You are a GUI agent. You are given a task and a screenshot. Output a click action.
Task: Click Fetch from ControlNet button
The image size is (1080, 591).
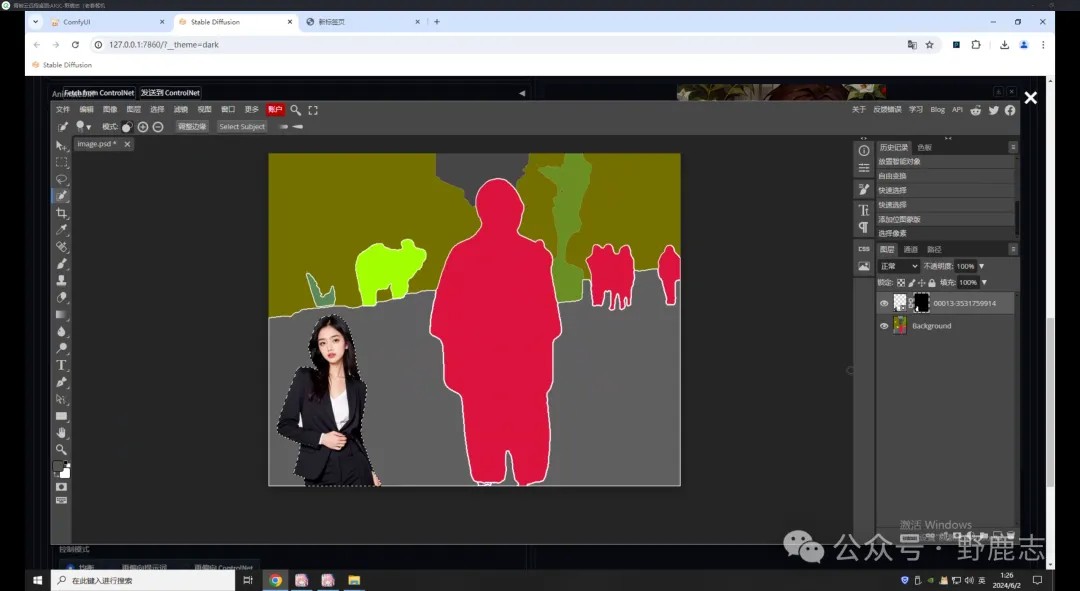pos(99,92)
